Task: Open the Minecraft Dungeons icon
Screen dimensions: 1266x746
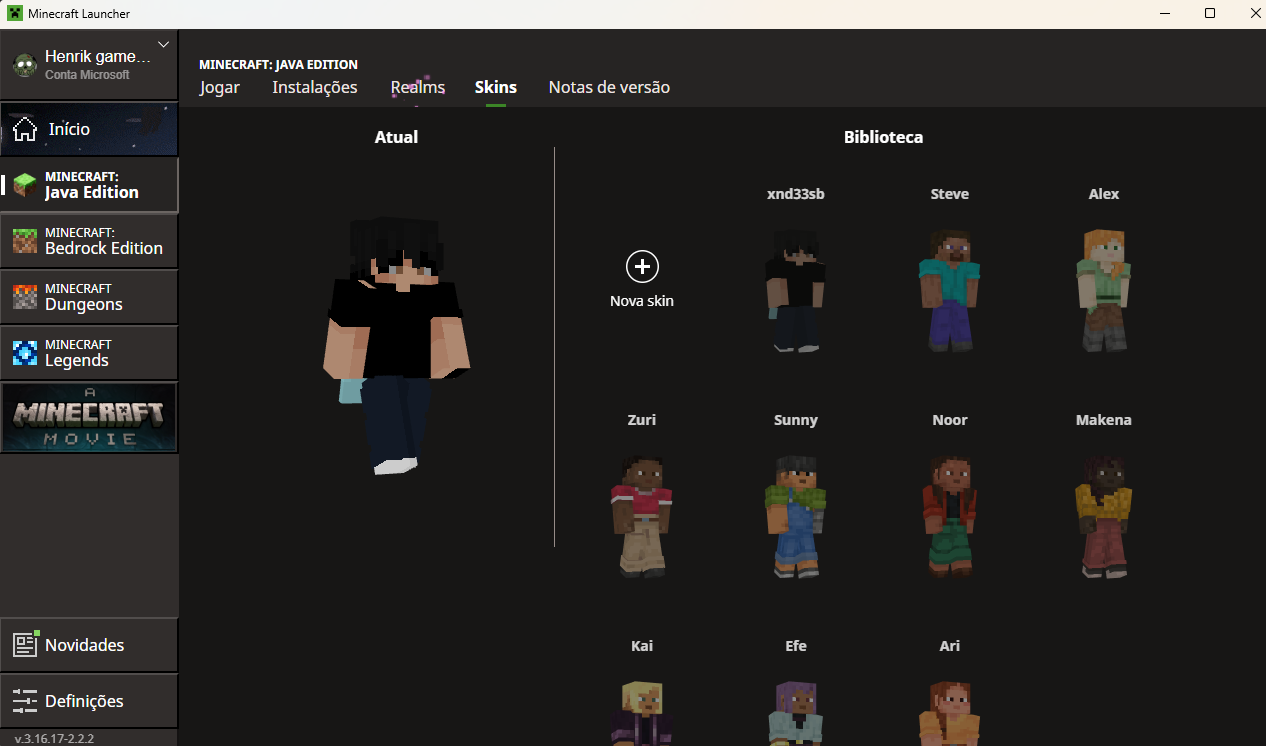Action: click(x=25, y=297)
